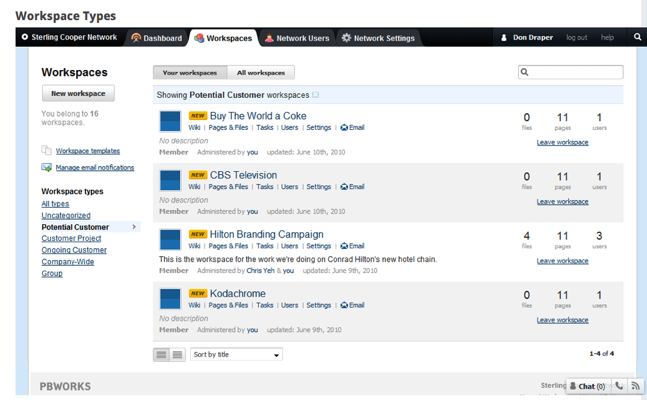Leave the Buy The World a Coke workspace
647x400 pixels.
tap(562, 142)
